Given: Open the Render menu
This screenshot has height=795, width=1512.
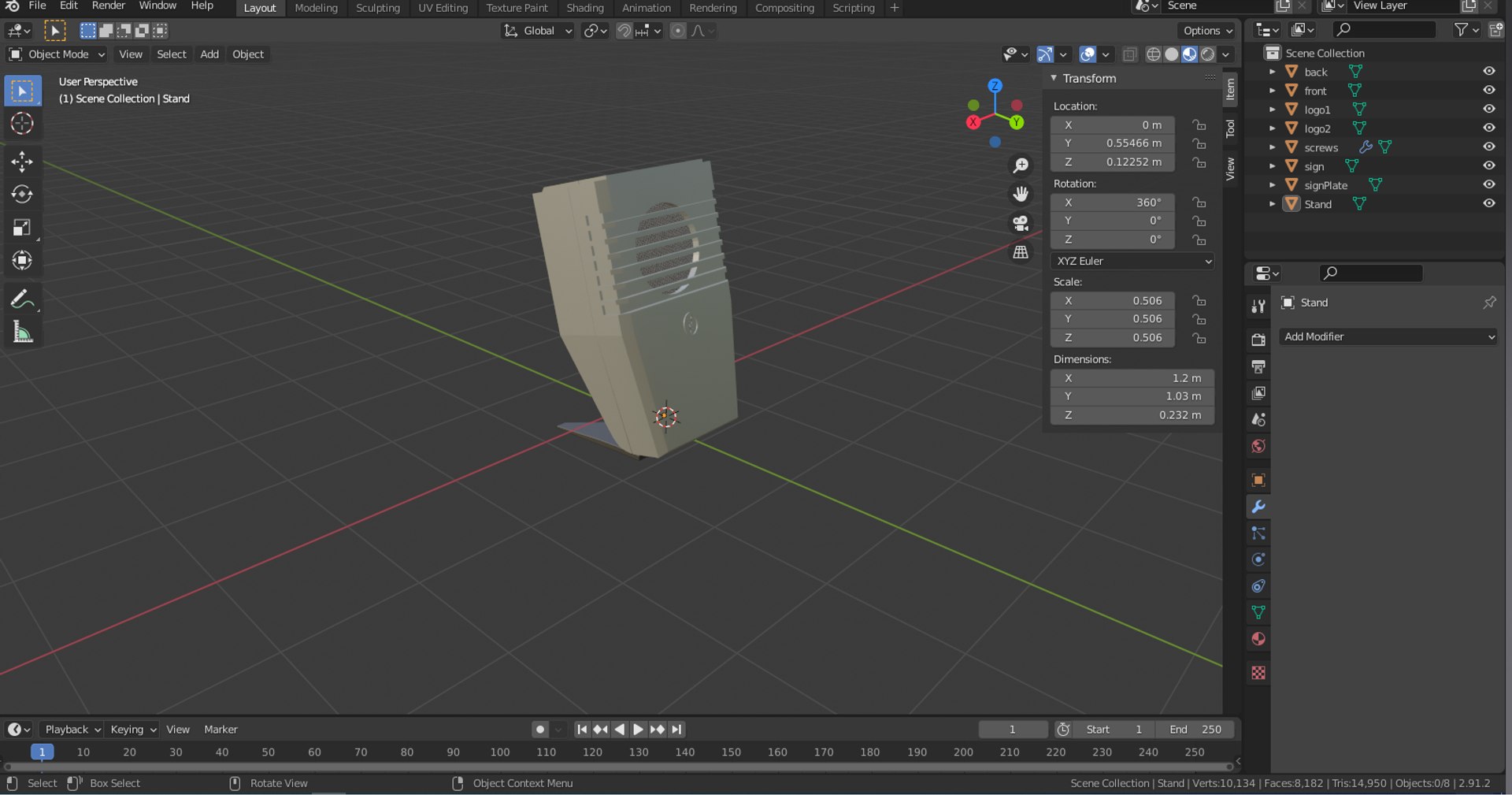Looking at the screenshot, I should point(109,6).
